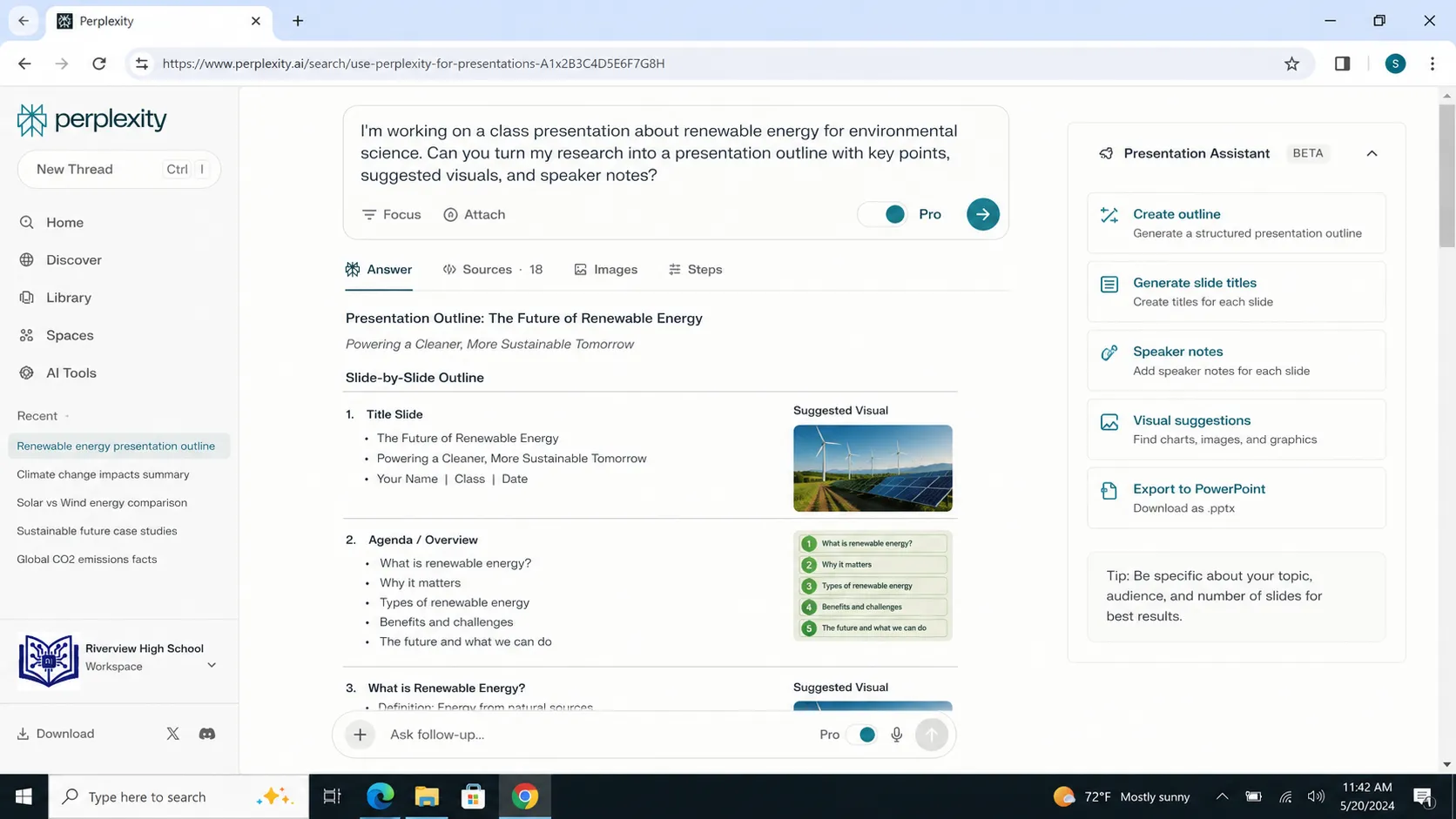Switch to the Steps tab
The image size is (1456, 819).
pyautogui.click(x=695, y=270)
